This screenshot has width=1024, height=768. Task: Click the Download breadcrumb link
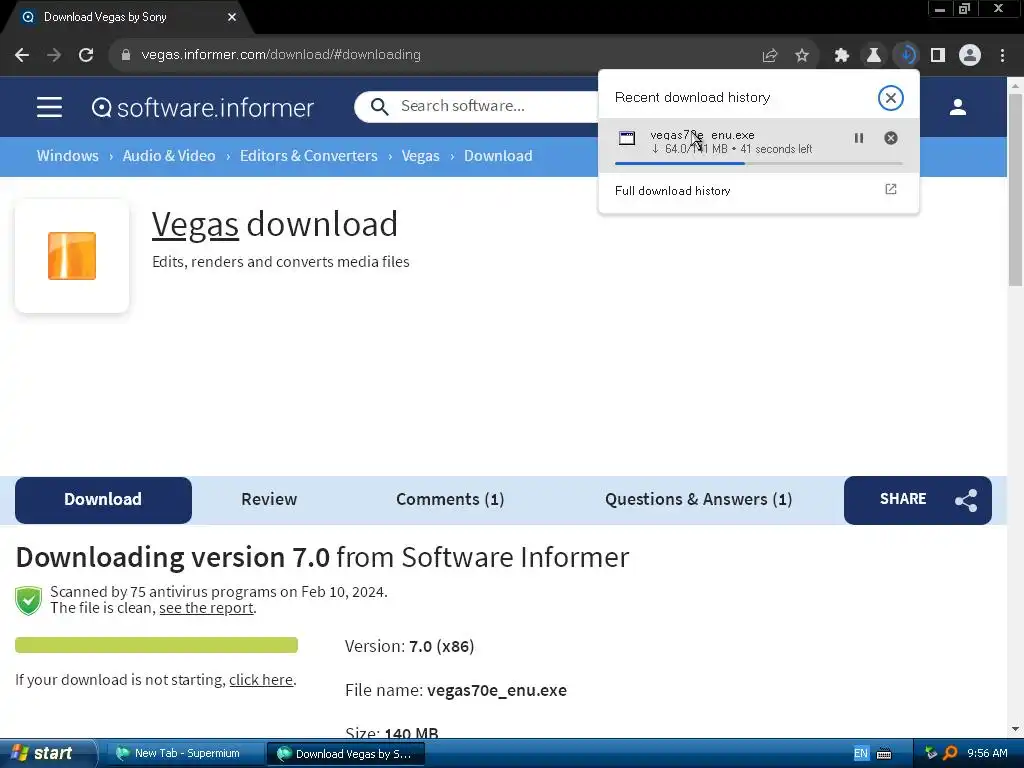(x=498, y=156)
